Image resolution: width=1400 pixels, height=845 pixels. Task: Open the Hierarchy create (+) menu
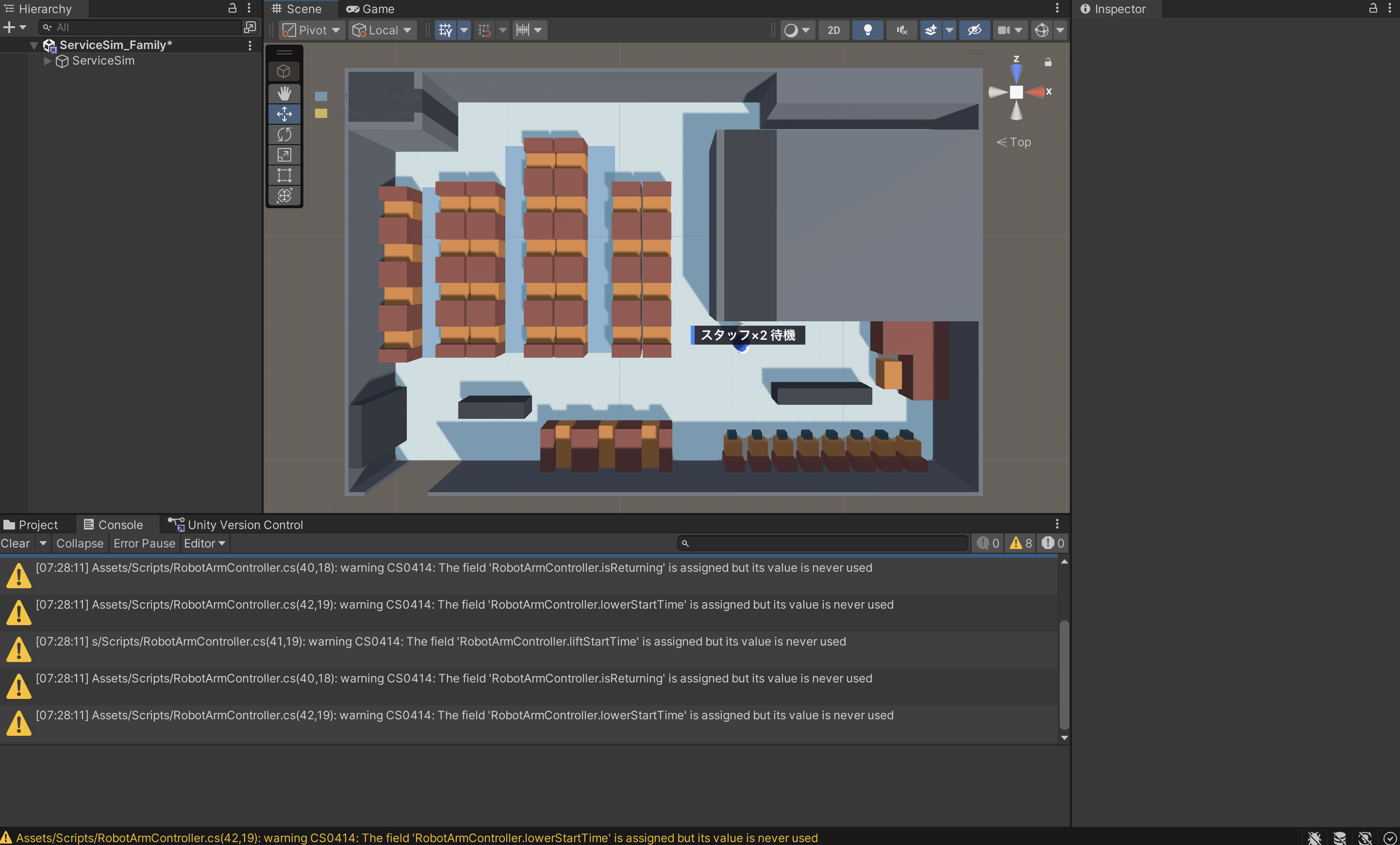pyautogui.click(x=15, y=27)
